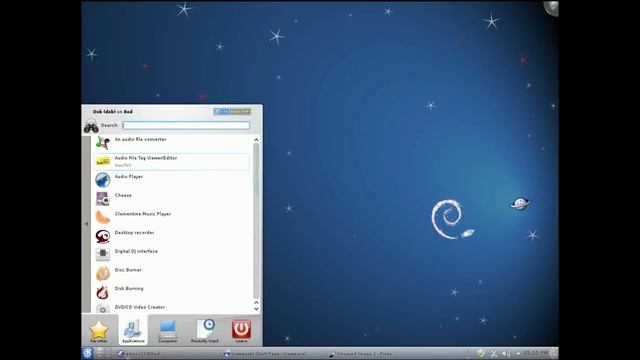
Task: Open the yellow EasyTAG tag editor icon
Action: 102,162
